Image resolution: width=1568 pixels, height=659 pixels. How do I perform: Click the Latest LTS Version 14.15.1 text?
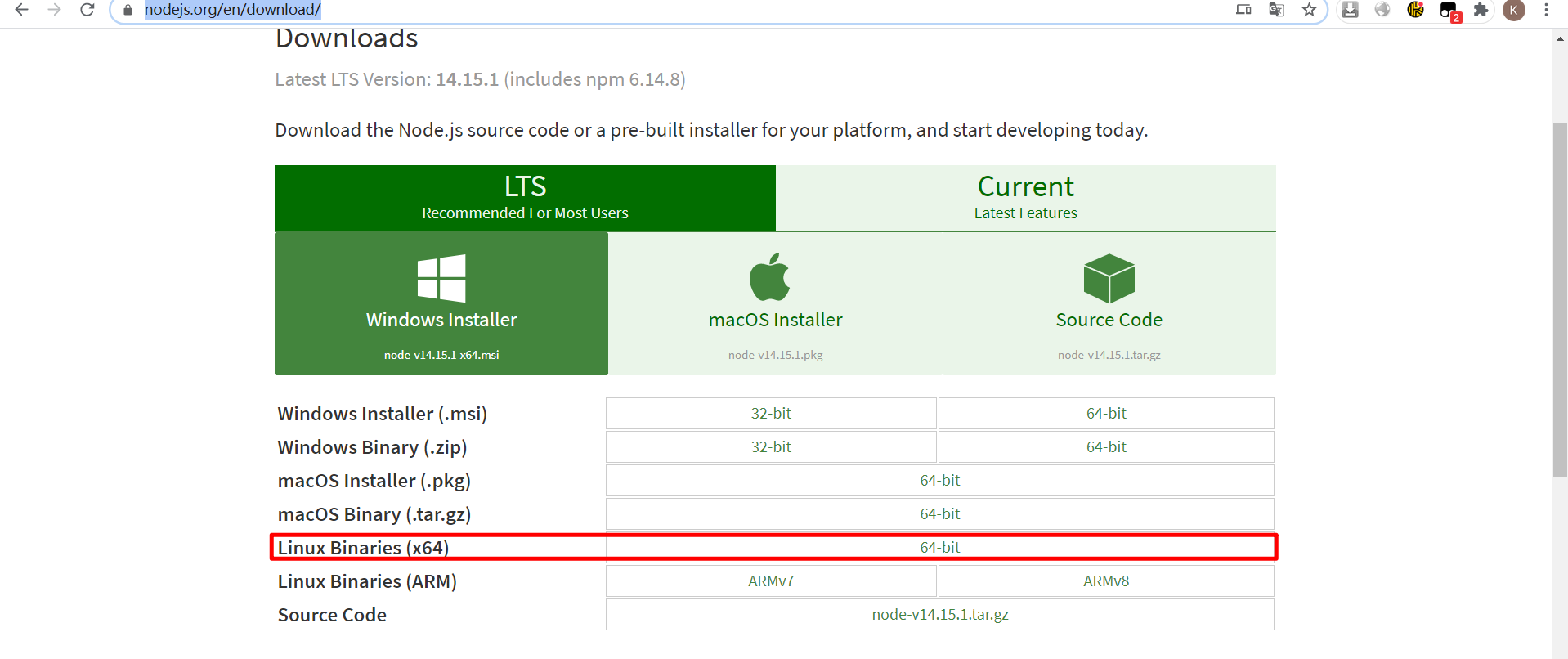click(x=480, y=79)
